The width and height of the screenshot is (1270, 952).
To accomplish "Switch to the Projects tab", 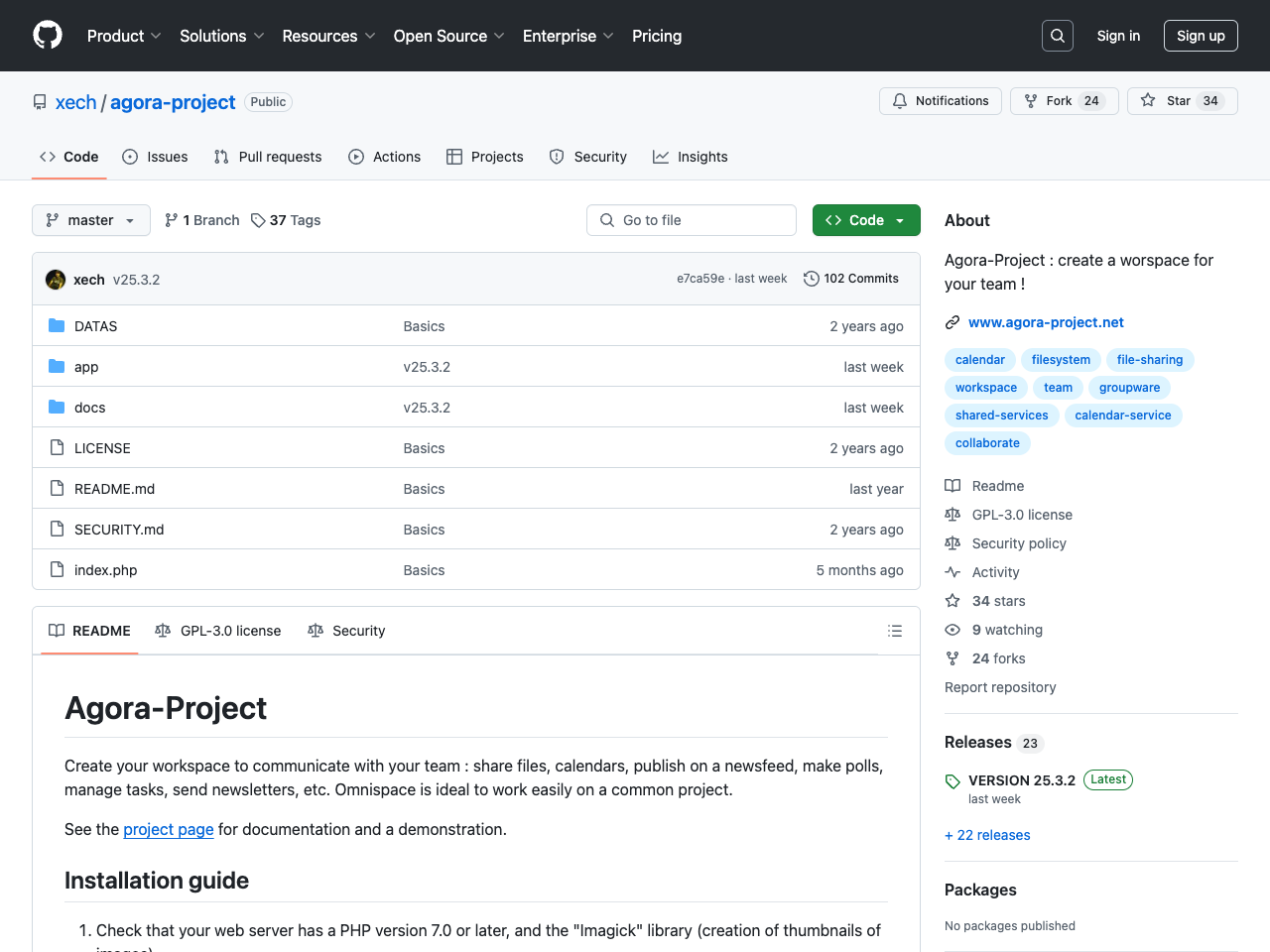I will coord(485,157).
